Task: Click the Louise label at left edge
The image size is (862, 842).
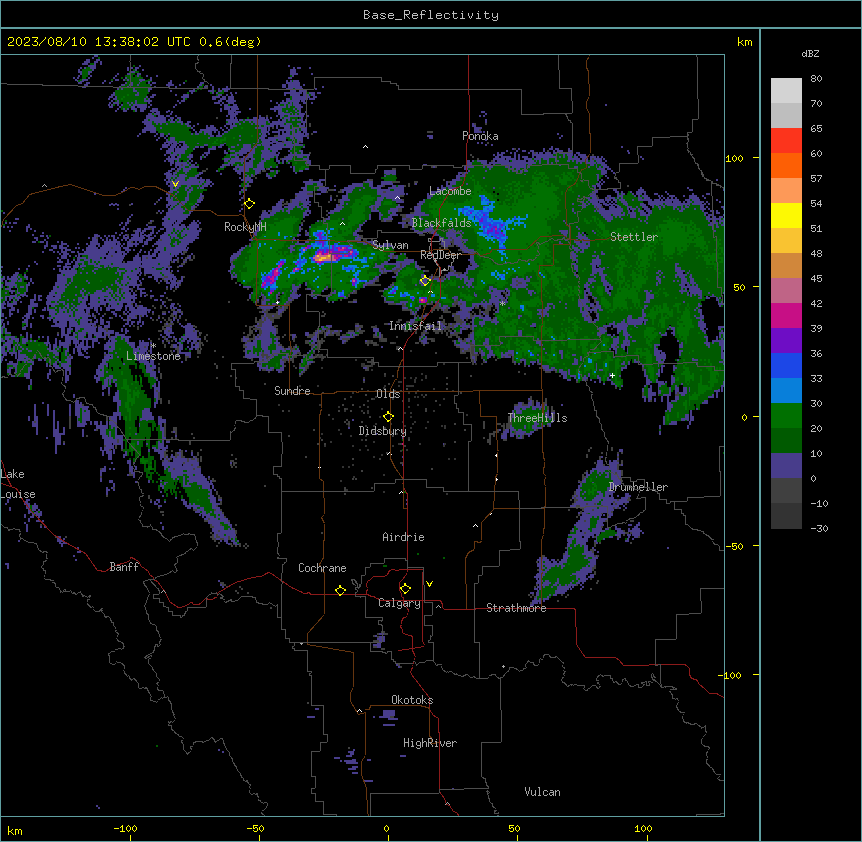Action: coord(18,494)
